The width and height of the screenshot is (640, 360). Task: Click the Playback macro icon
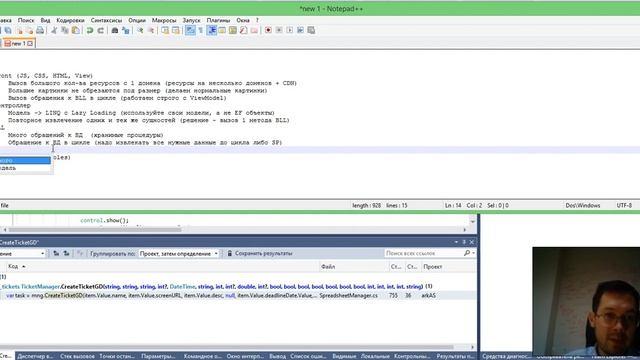pos(289,30)
